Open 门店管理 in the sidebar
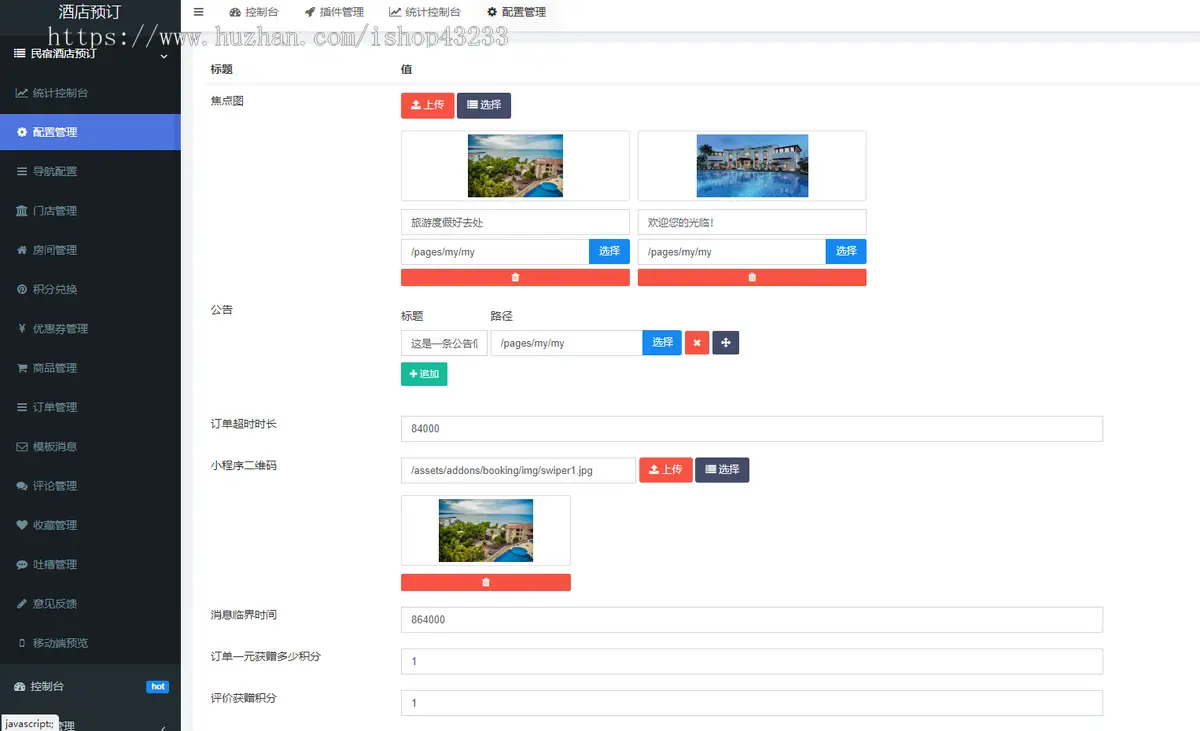 click(x=54, y=211)
